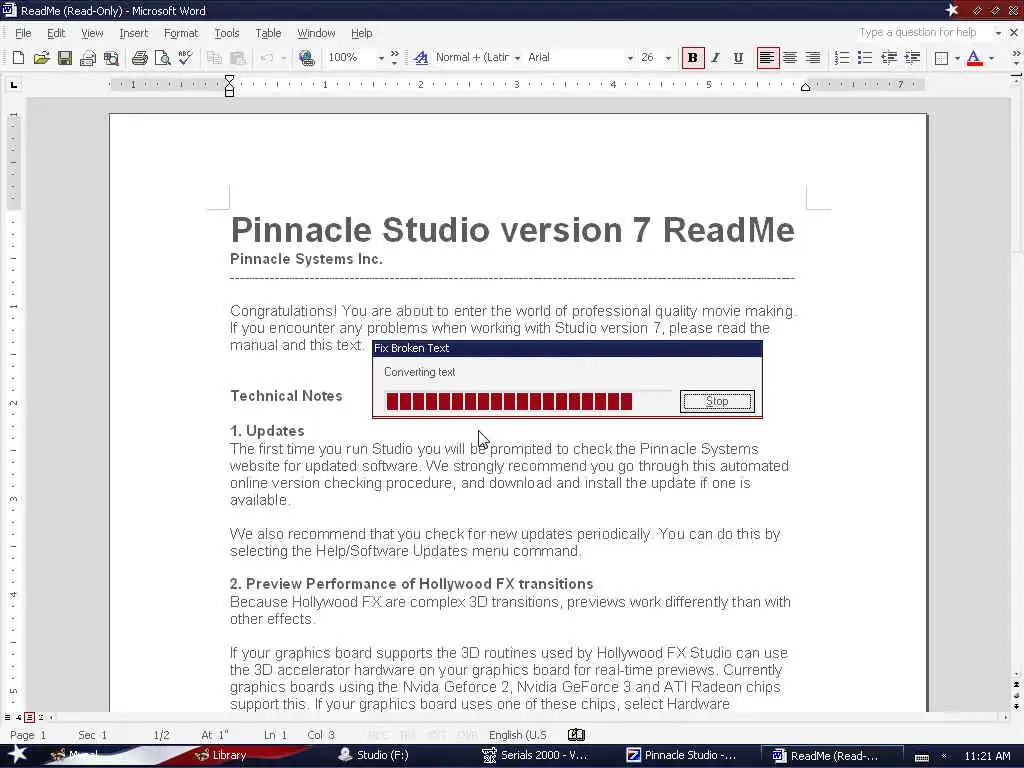Image resolution: width=1024 pixels, height=768 pixels.
Task: Click the Paste toolbar icon
Action: 238,58
